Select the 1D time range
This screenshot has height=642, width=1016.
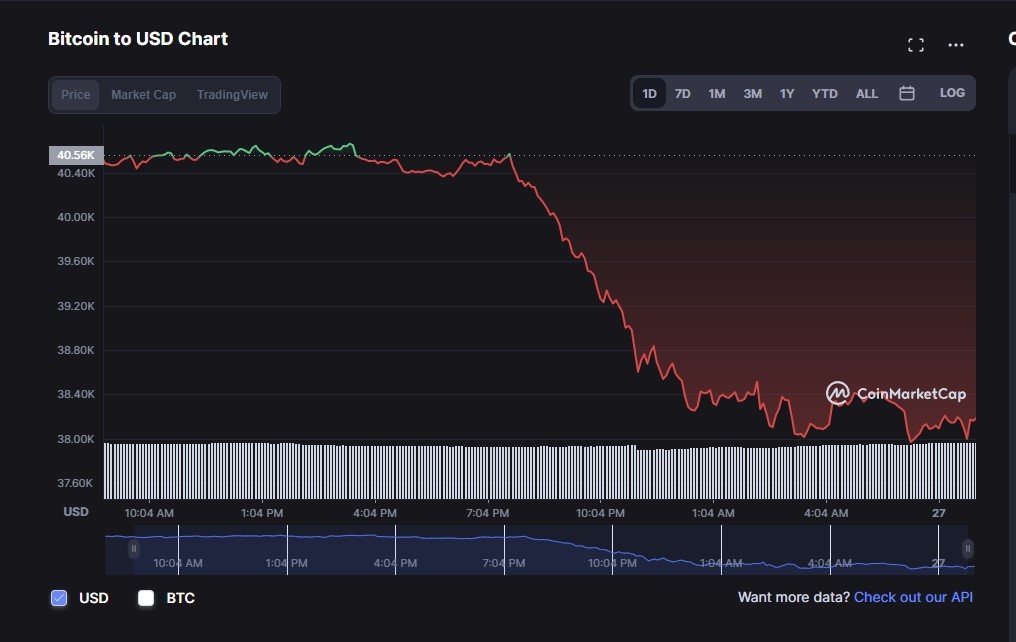pos(649,94)
